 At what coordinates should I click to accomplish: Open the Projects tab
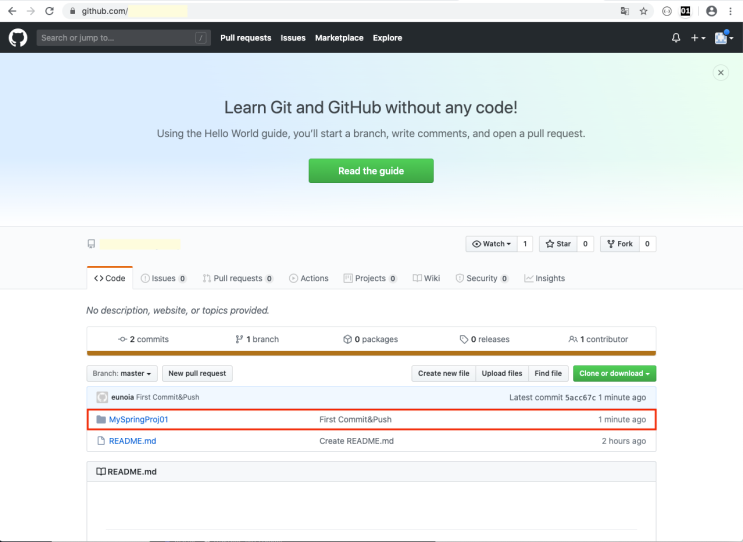tap(370, 278)
